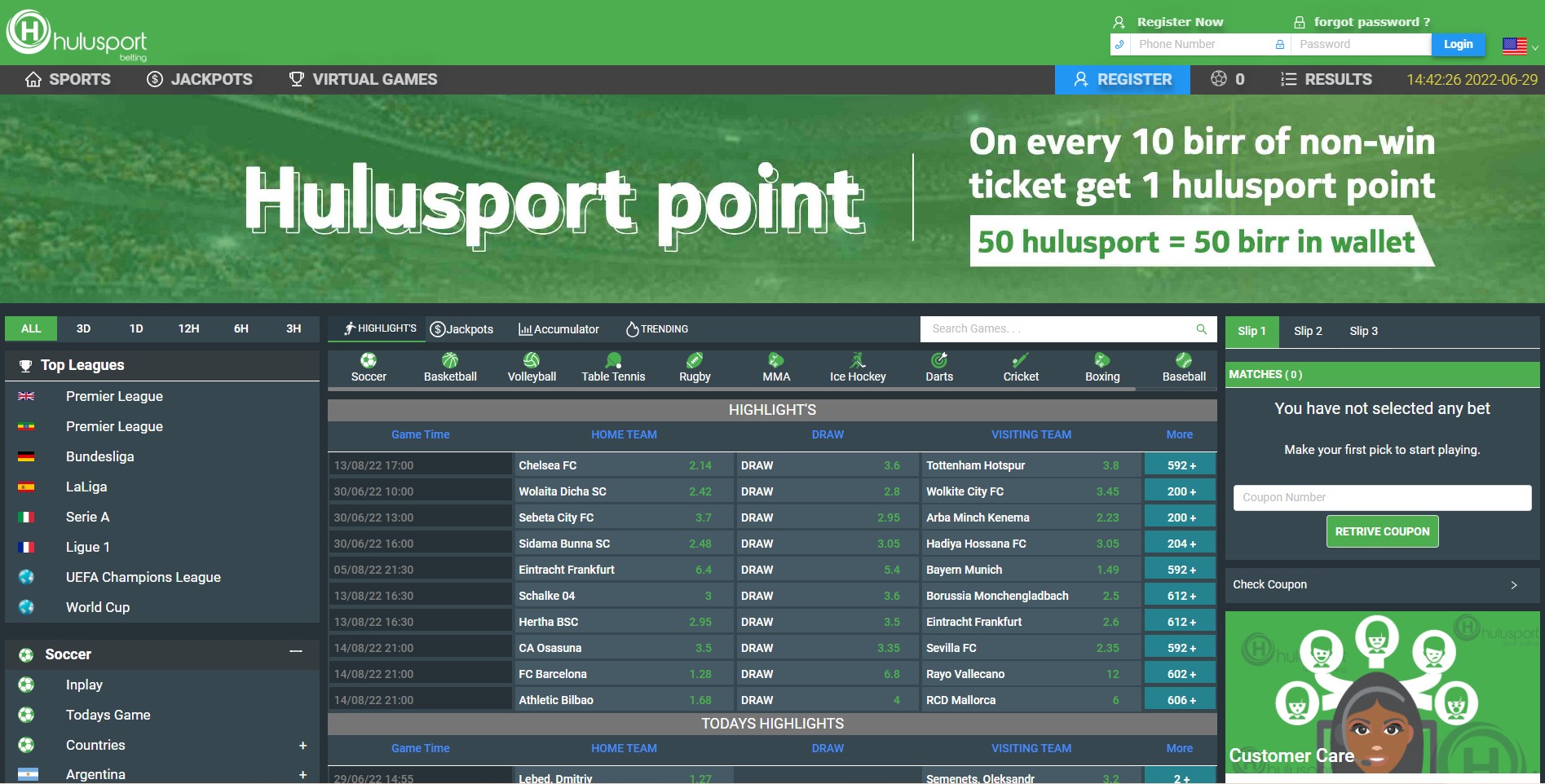Click the blue REGISTER button
Viewport: 1545px width, 784px height.
[1123, 79]
